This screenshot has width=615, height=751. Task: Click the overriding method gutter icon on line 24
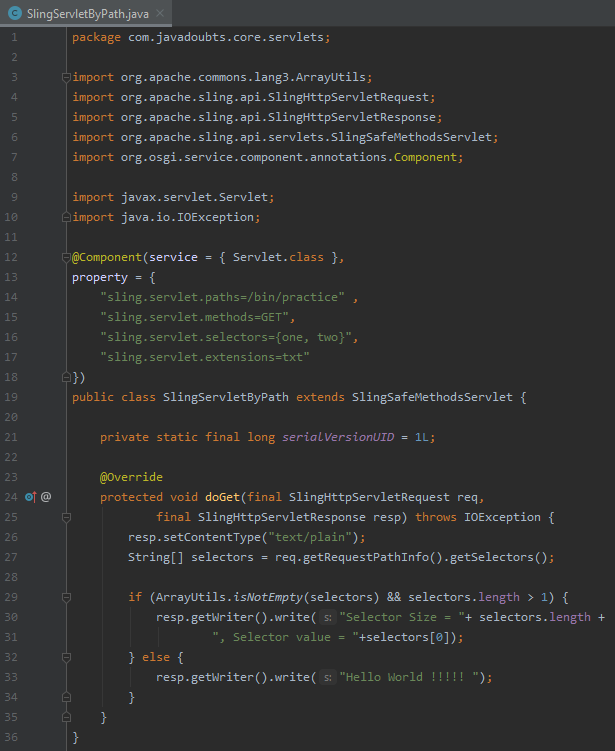(x=31, y=497)
